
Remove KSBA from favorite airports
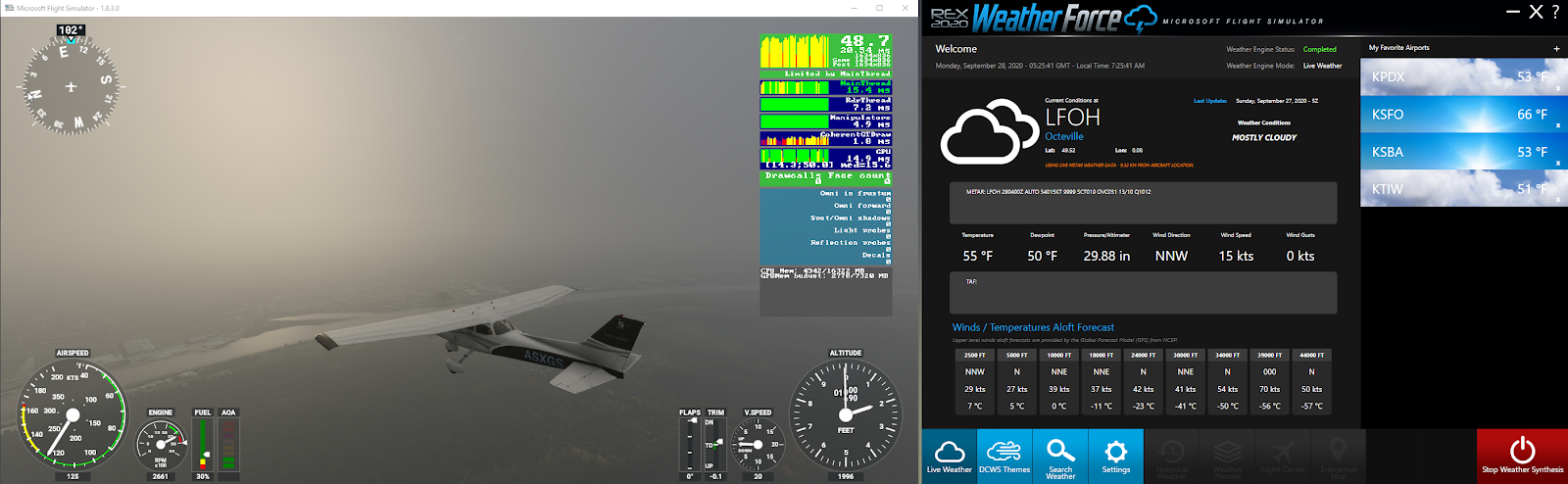point(1558,163)
